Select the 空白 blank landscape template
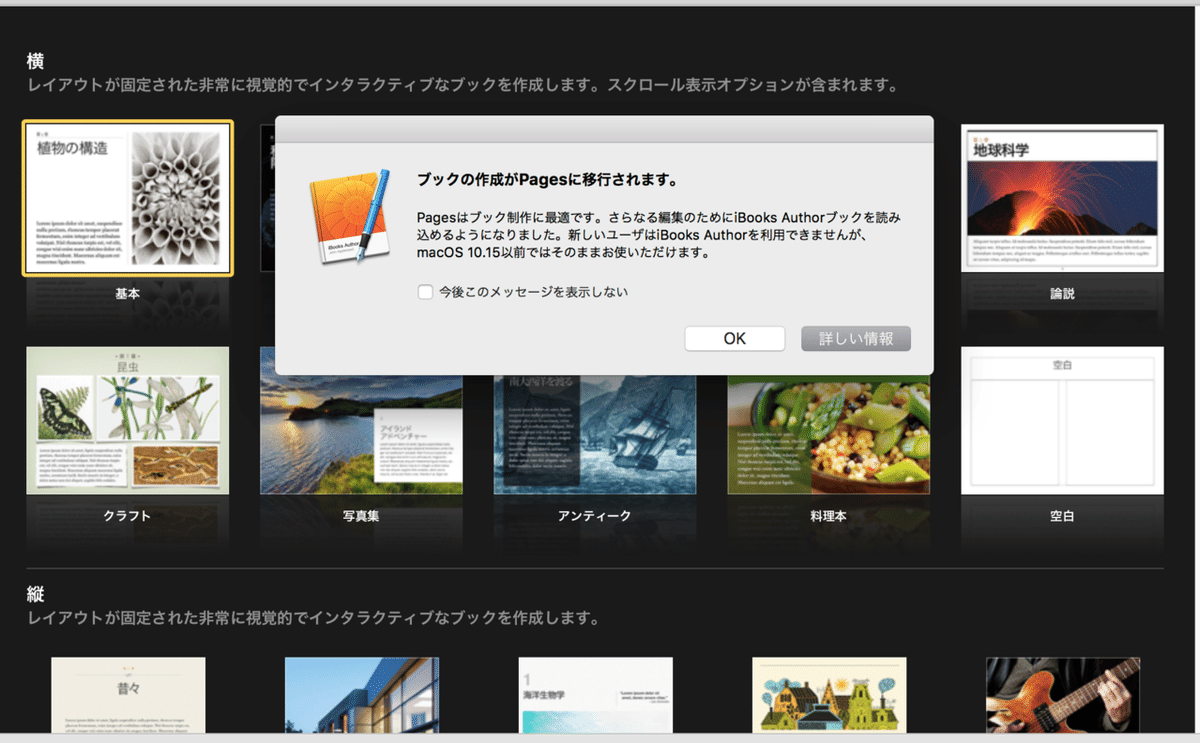 tap(1061, 420)
